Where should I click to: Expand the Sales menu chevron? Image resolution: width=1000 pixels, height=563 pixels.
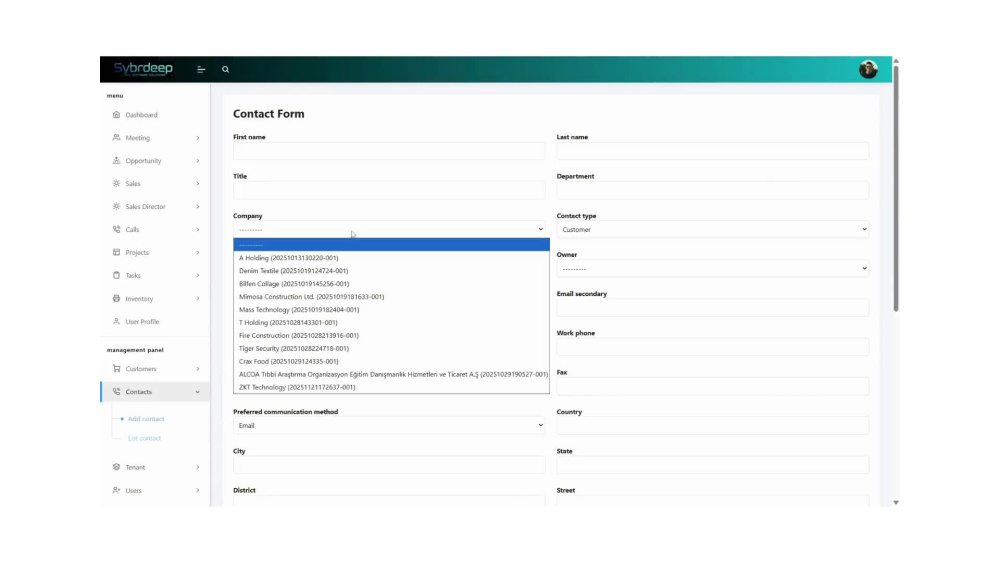[x=198, y=184]
